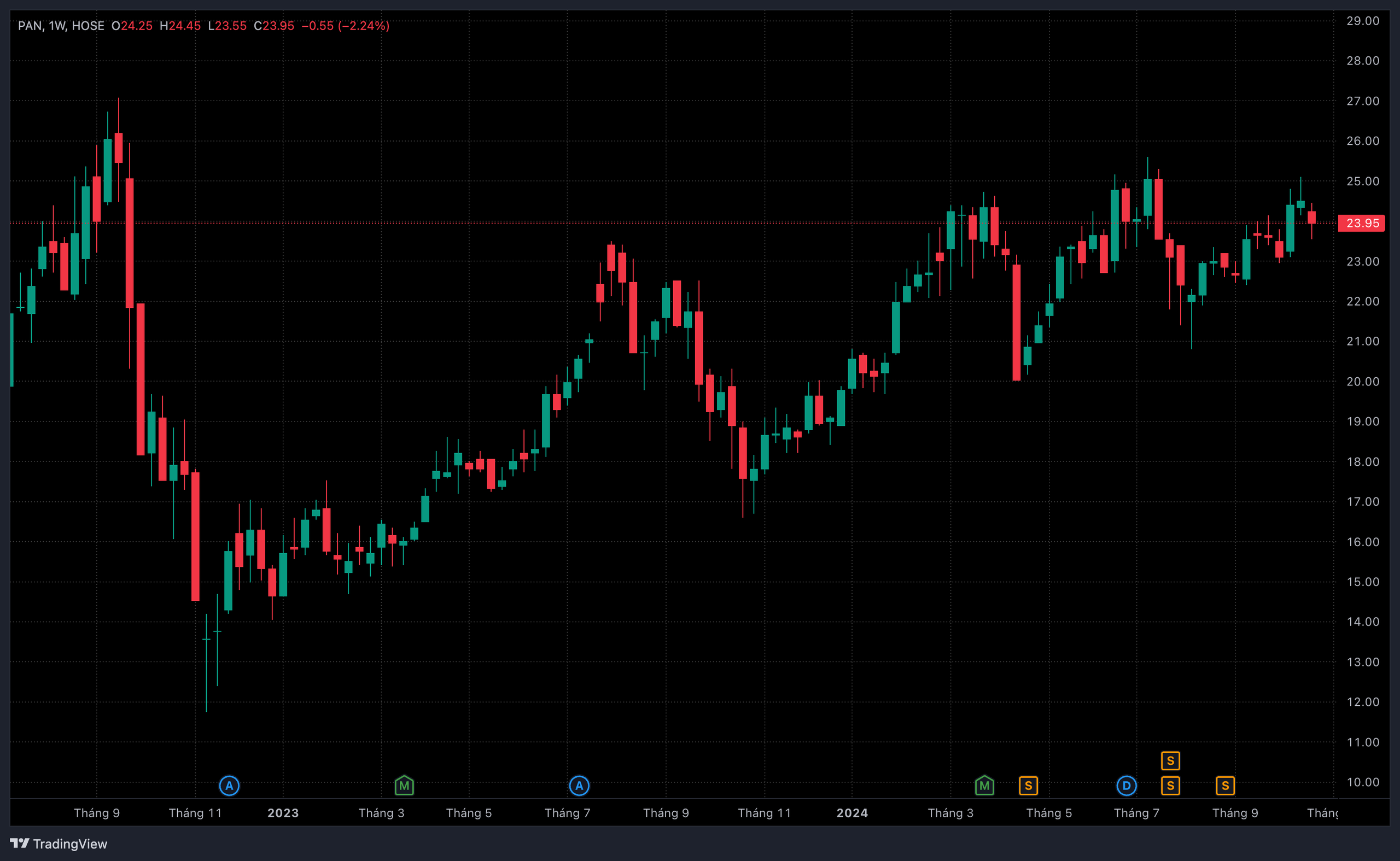
Task: Click the TradingView logo icon
Action: [x=19, y=844]
